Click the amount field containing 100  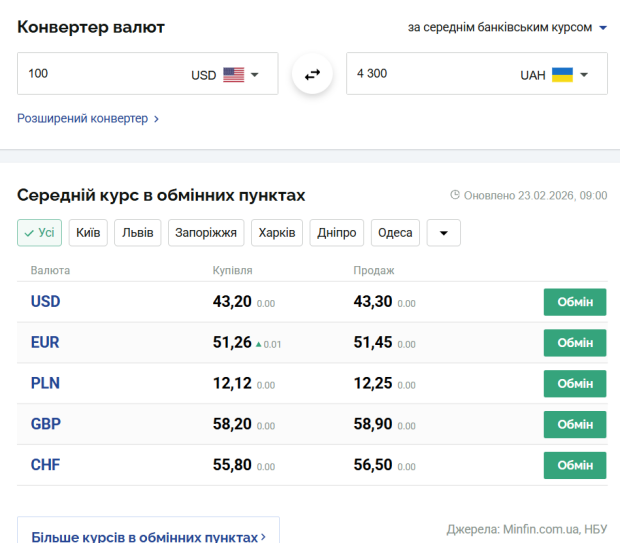(x=100, y=74)
